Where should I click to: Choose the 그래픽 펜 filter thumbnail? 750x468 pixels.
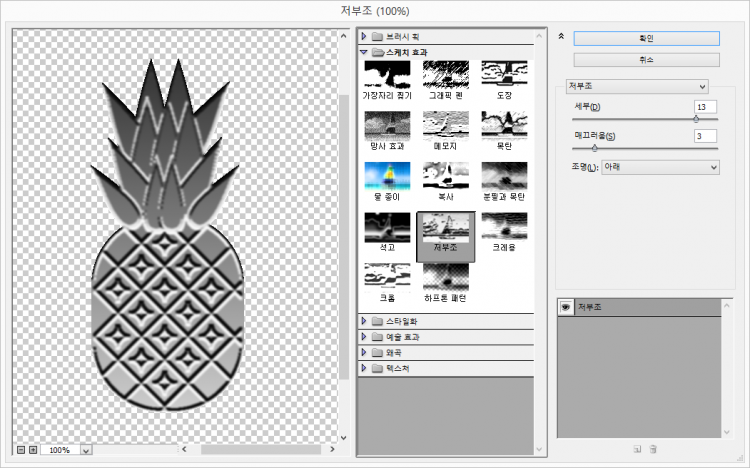coord(445,74)
